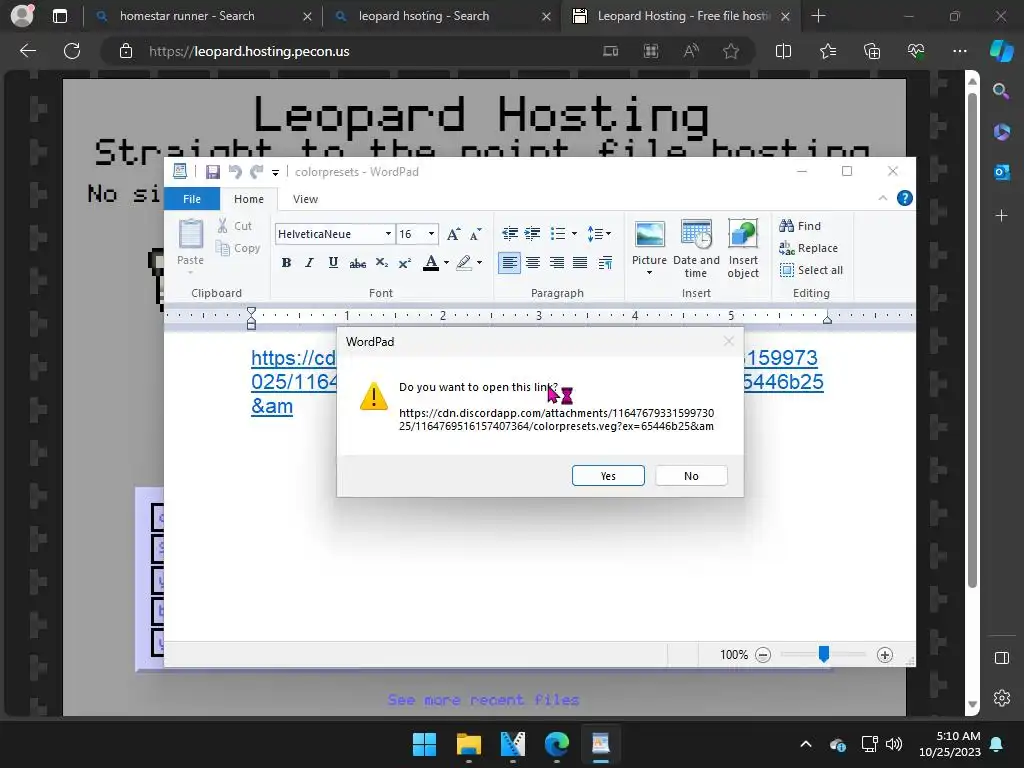The height and width of the screenshot is (768, 1024).
Task: Click the Grow font icon
Action: pos(453,234)
